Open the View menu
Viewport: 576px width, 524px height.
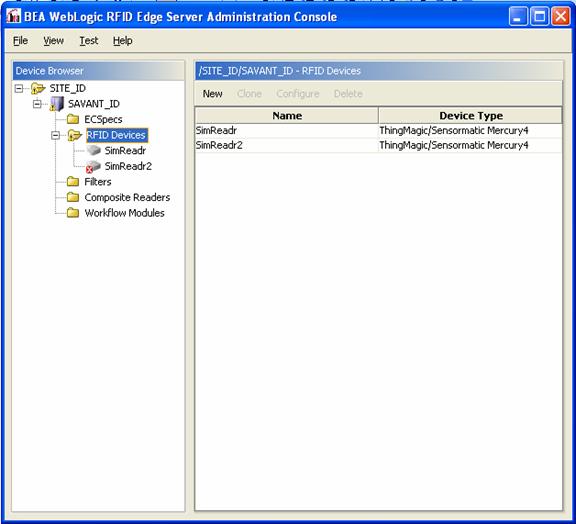click(53, 40)
